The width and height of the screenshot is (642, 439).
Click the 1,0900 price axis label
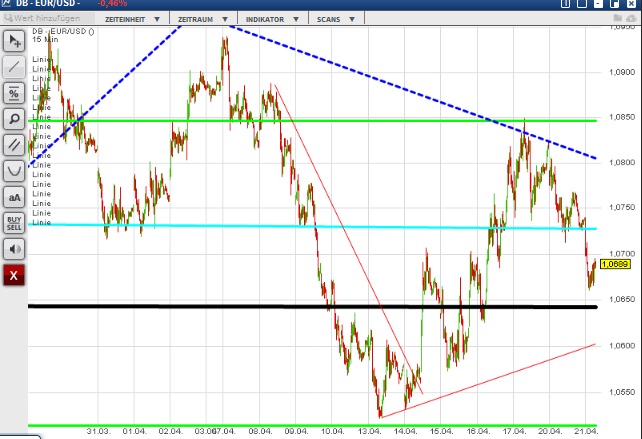(x=622, y=72)
